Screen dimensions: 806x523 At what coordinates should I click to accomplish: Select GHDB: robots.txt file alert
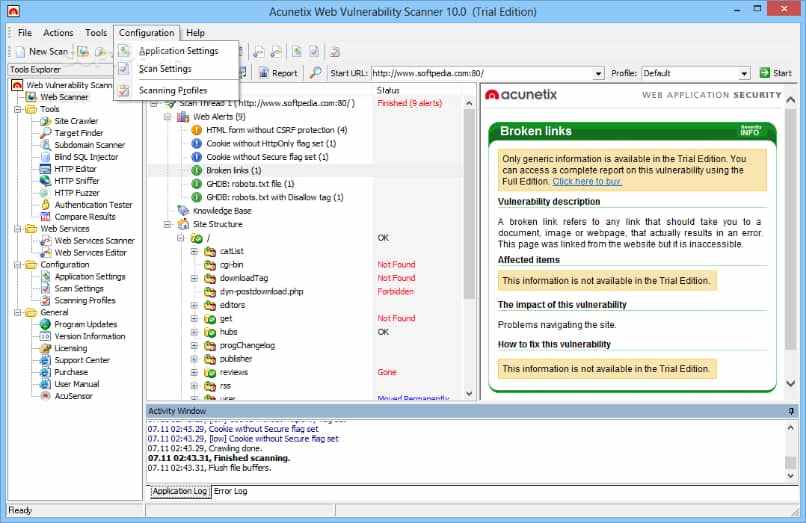[250, 184]
